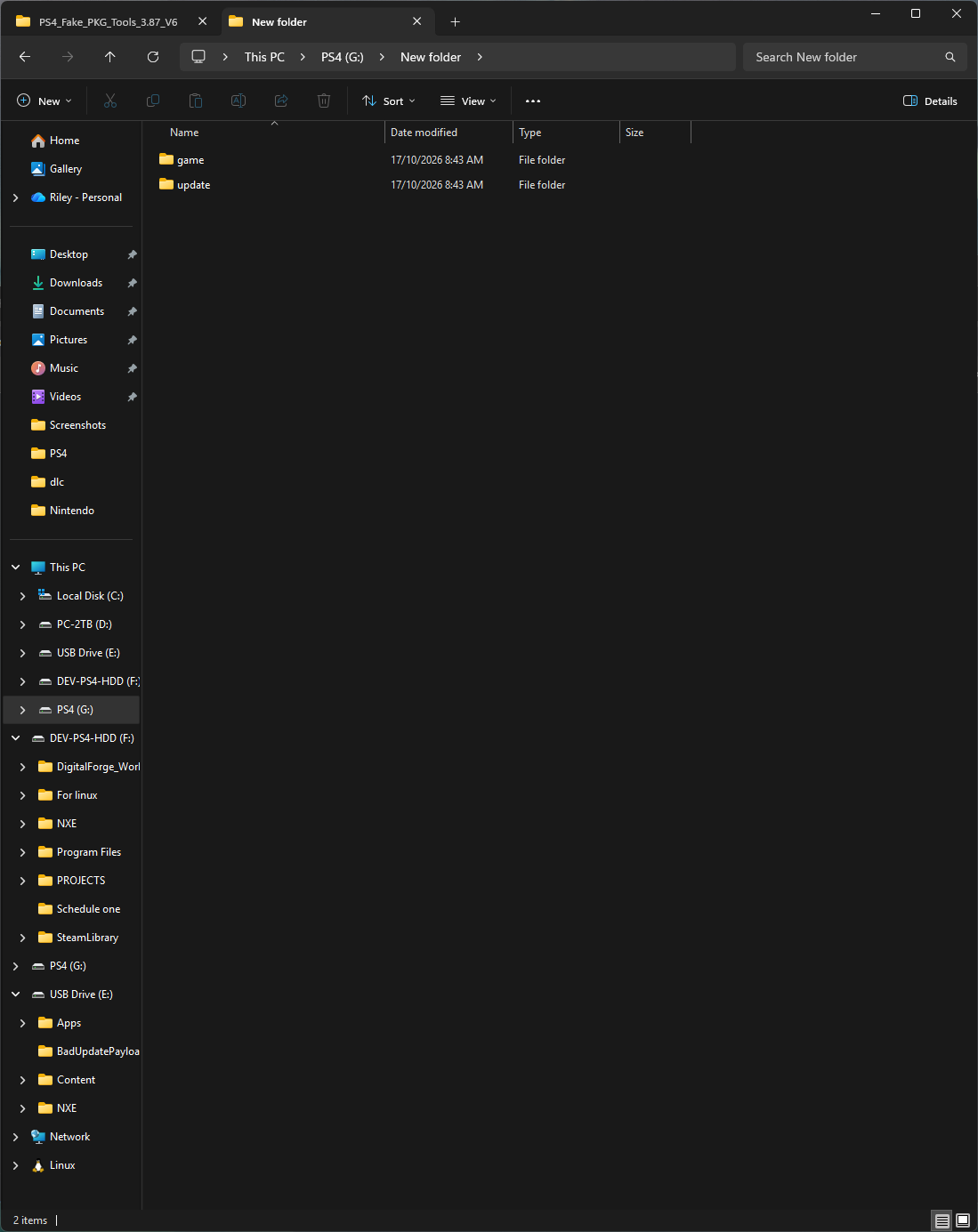978x1232 pixels.
Task: Expand PC-2TB (D:) node
Action: click(x=22, y=624)
